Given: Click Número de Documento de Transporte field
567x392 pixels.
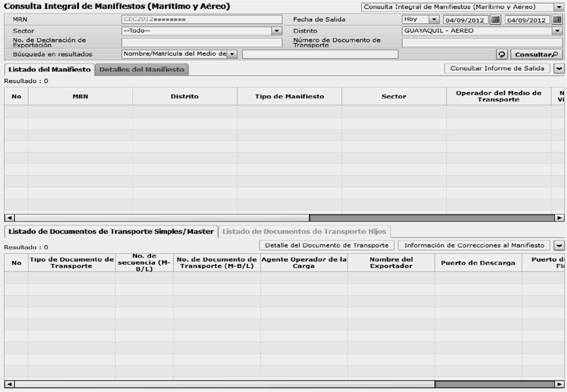Looking at the screenshot, I should tap(482, 43).
